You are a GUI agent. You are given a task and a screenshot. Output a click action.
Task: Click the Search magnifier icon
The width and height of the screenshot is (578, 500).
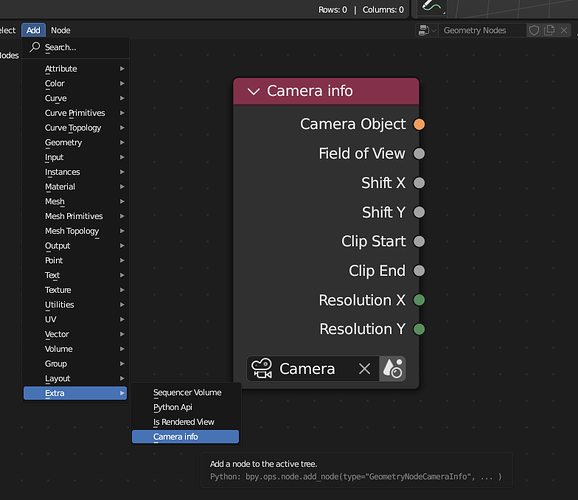click(x=35, y=47)
